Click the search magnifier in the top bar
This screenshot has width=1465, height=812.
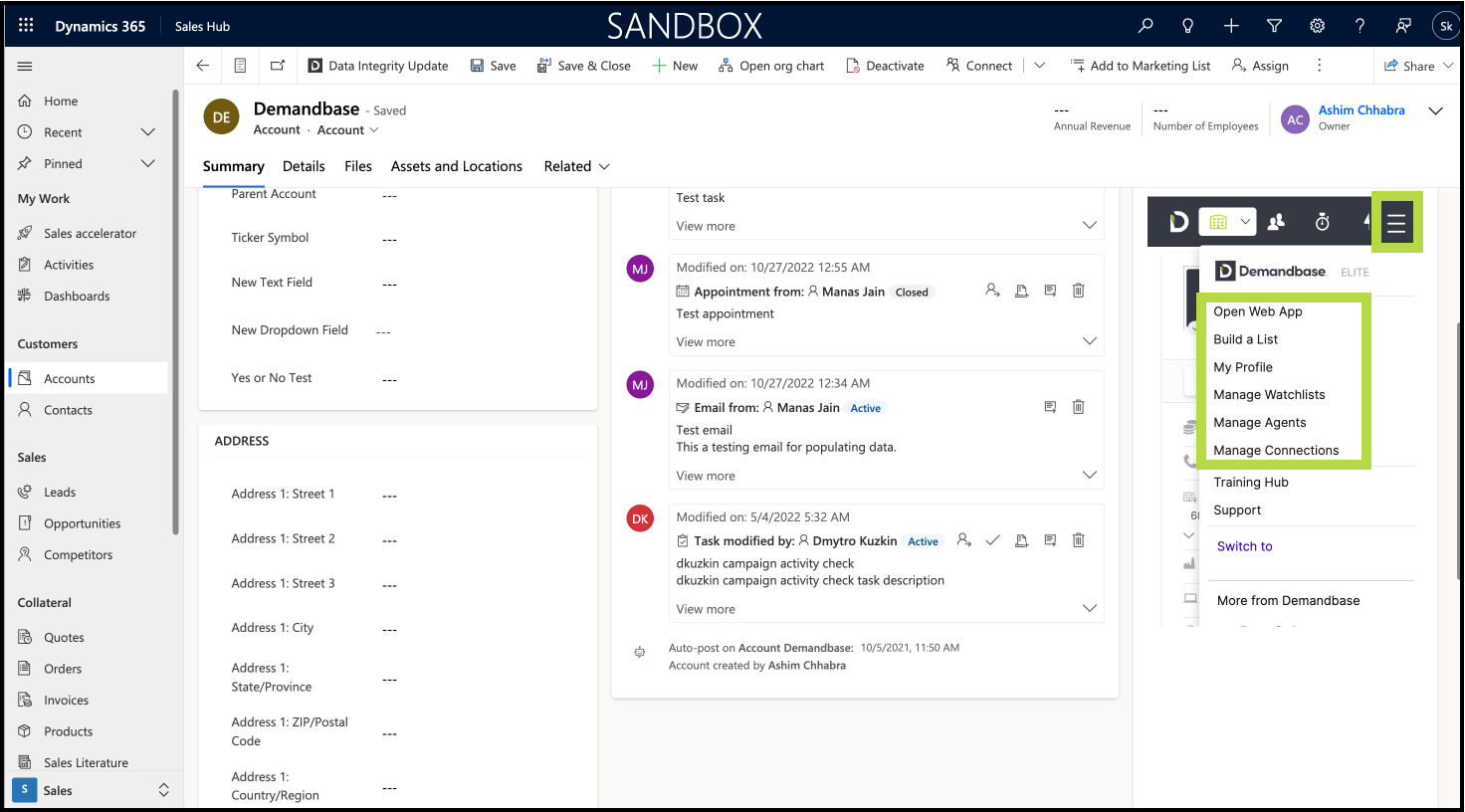1146,26
